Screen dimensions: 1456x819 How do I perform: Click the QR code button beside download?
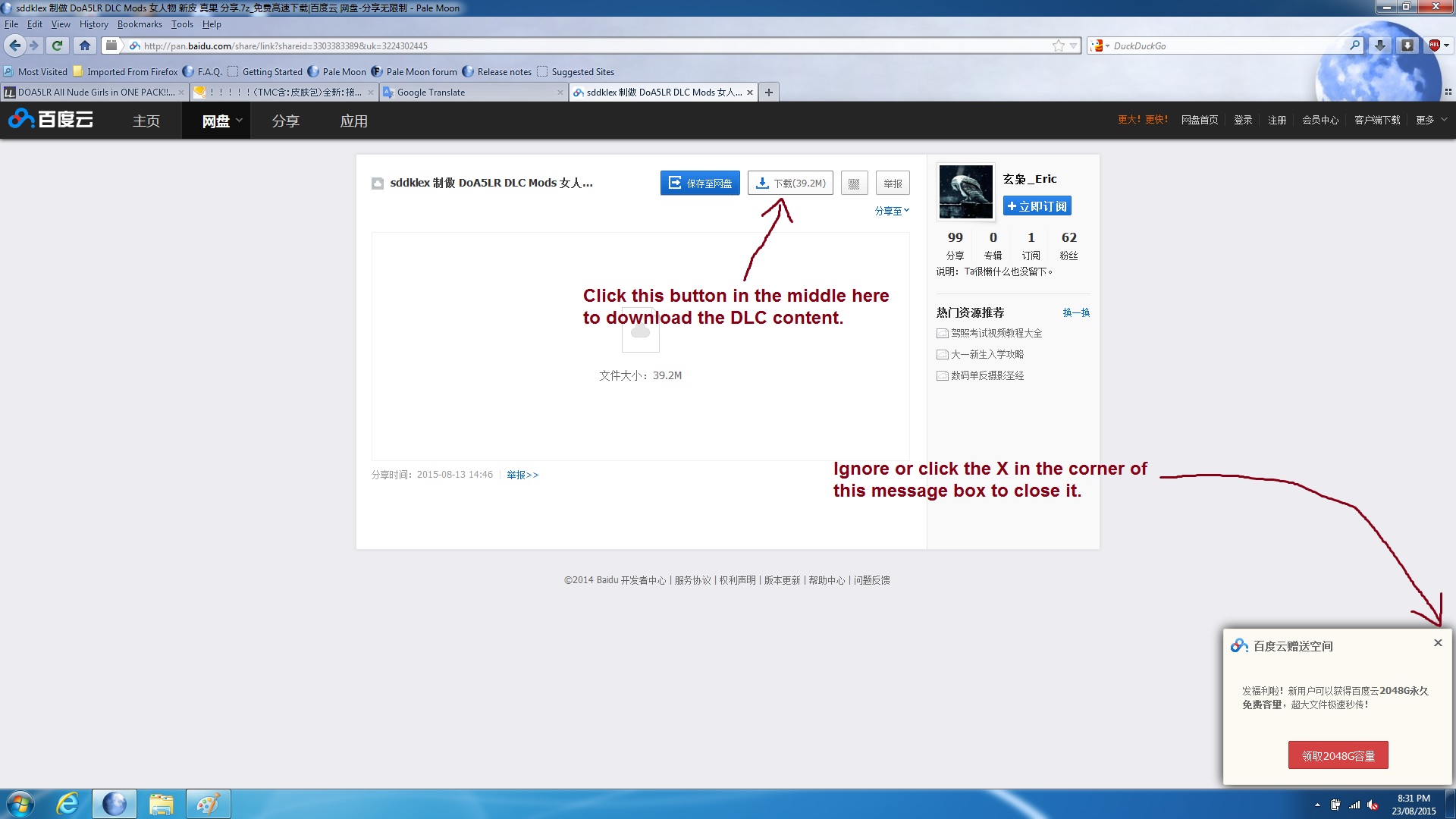point(854,184)
